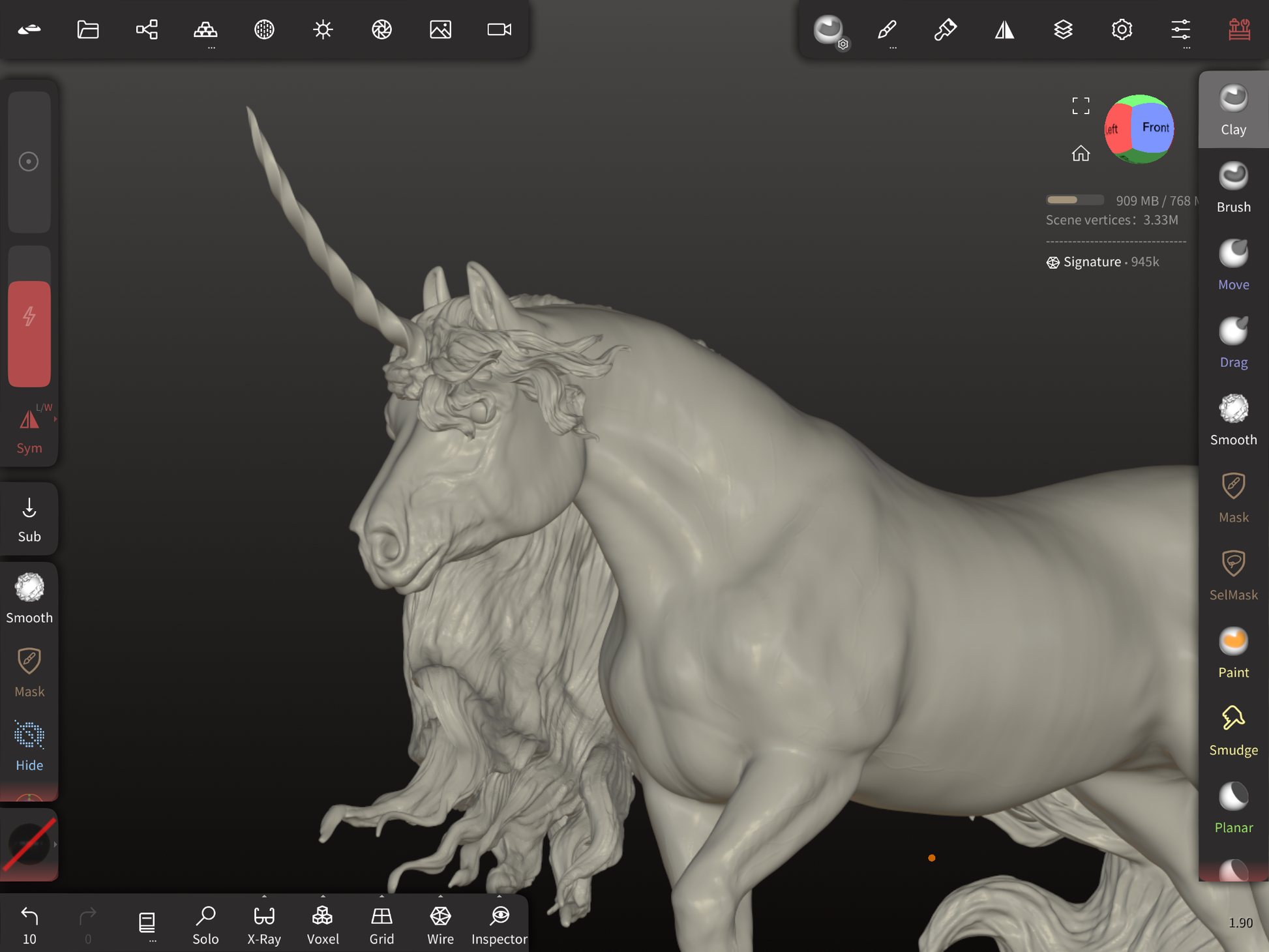Image resolution: width=1269 pixels, height=952 pixels.
Task: Select the Drag tool
Action: click(1232, 342)
